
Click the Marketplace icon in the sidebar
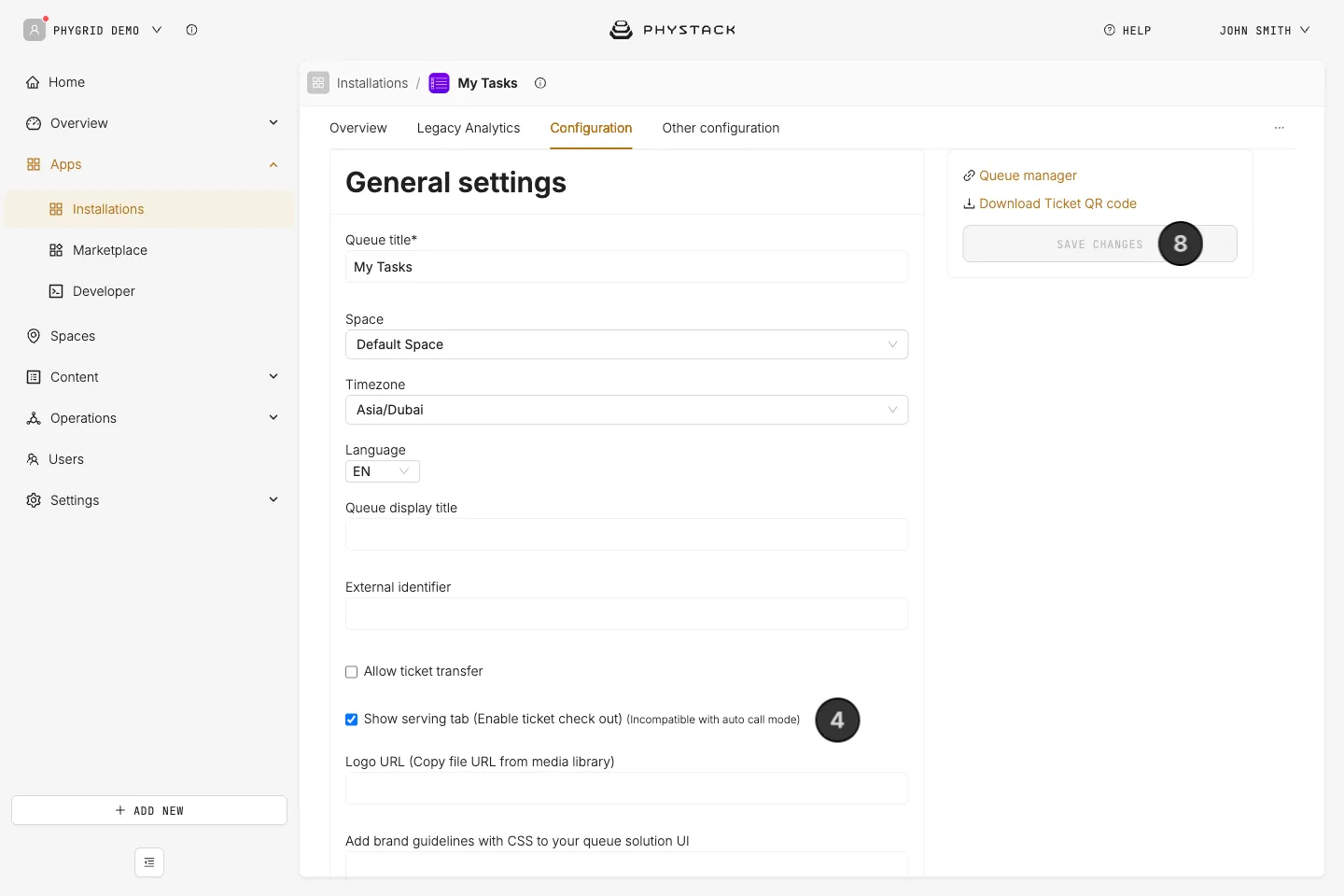point(56,250)
